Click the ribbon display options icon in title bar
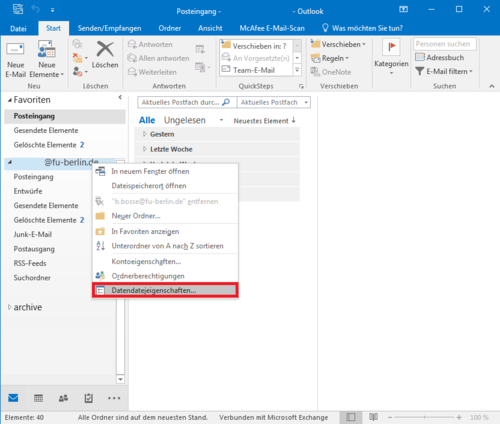 [403, 9]
